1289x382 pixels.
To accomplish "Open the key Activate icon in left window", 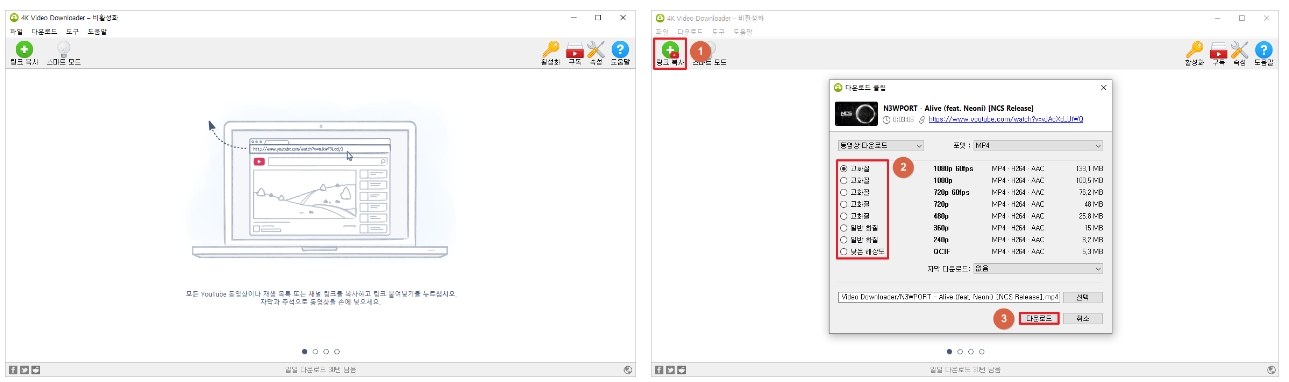I will coord(550,50).
